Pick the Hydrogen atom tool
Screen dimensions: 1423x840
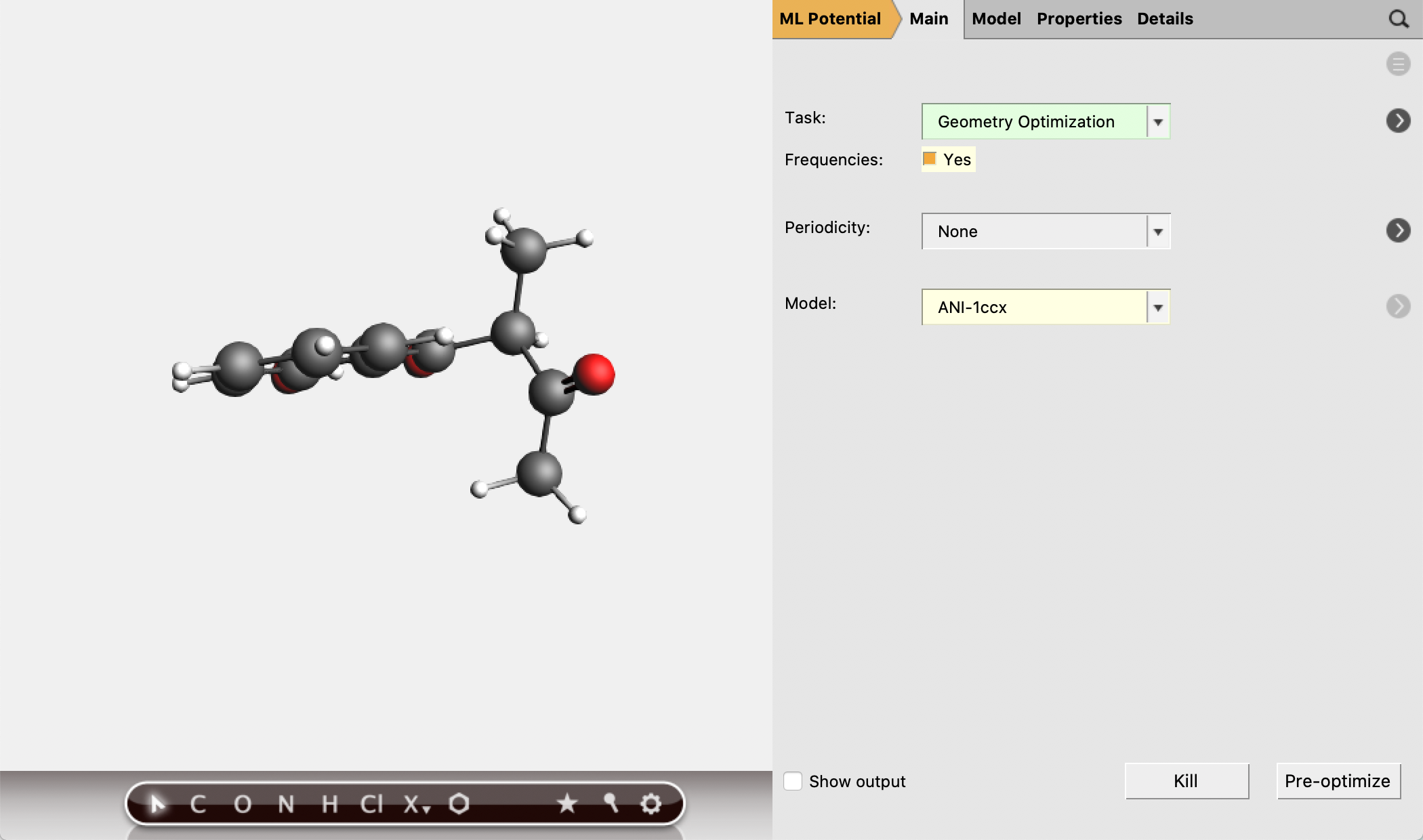[x=329, y=804]
